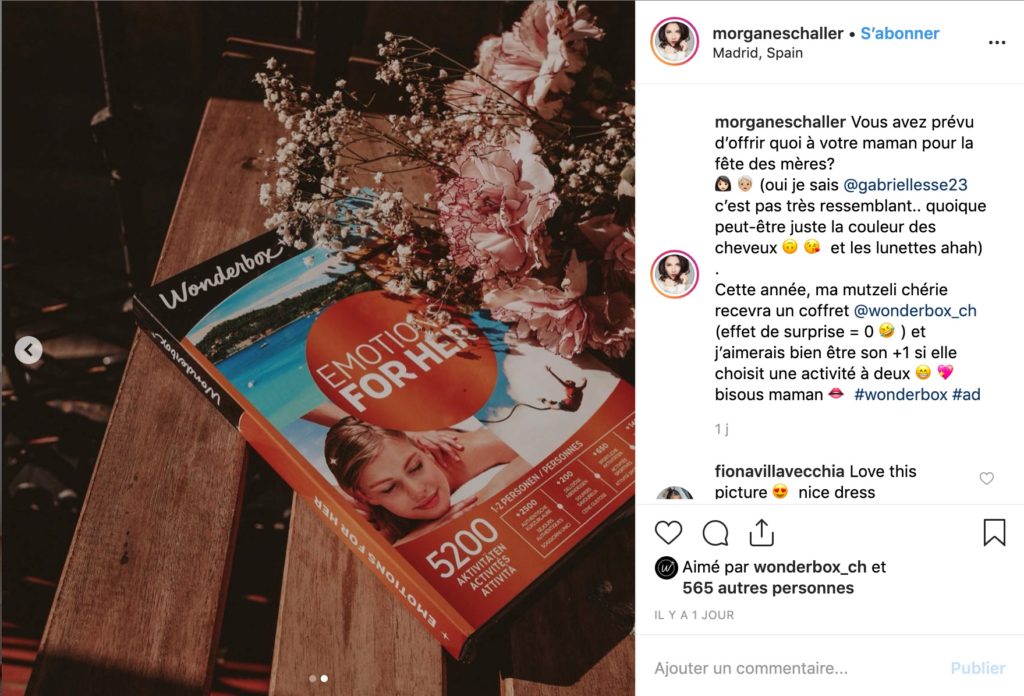Open morganeschaller's profile picture in the header
Screen dimensions: 1024x696
(675, 42)
